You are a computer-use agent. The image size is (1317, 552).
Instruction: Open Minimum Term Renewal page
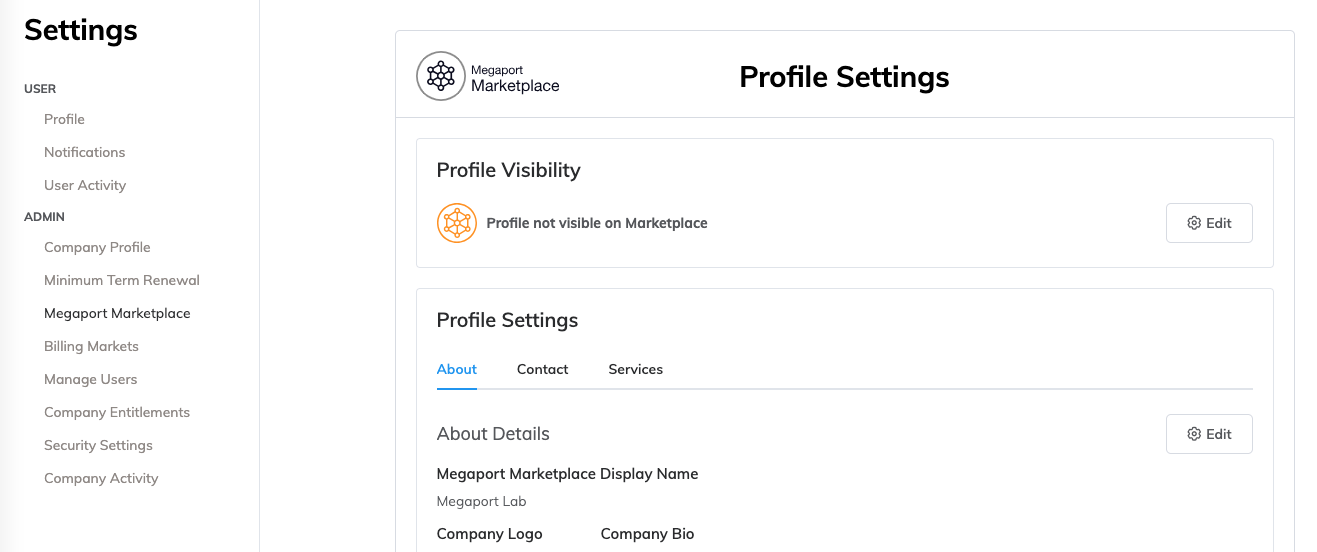122,280
